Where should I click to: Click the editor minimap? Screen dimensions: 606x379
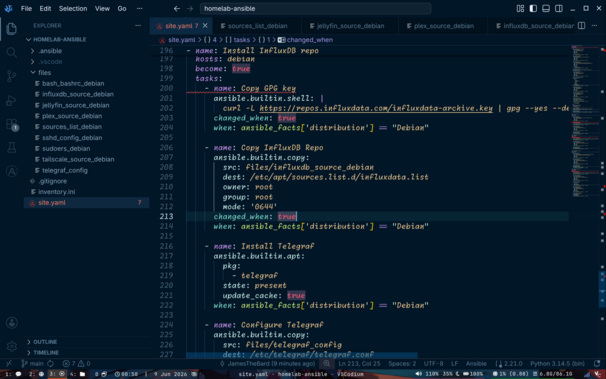(585, 121)
